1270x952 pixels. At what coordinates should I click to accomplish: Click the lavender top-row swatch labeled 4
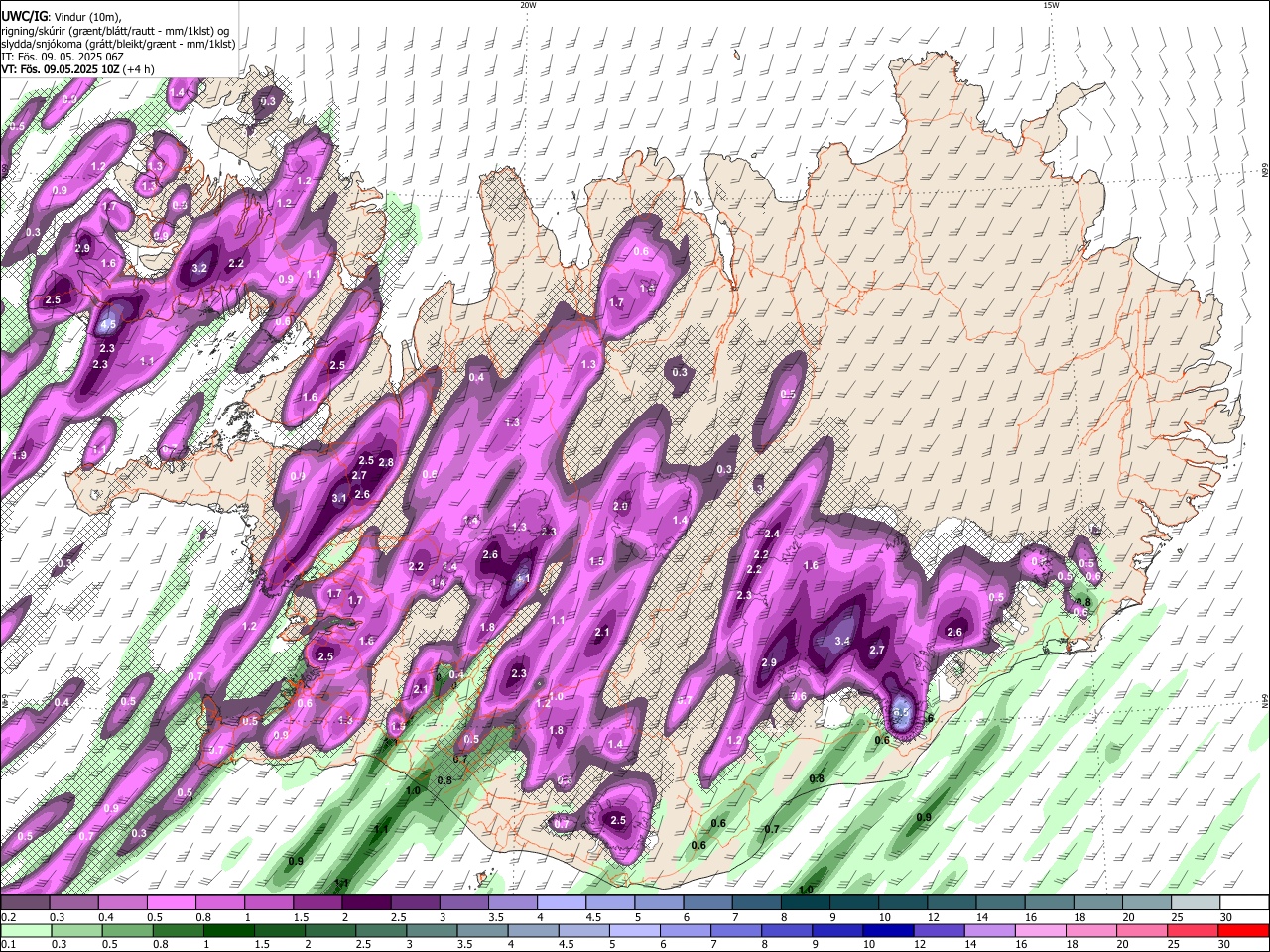561,903
